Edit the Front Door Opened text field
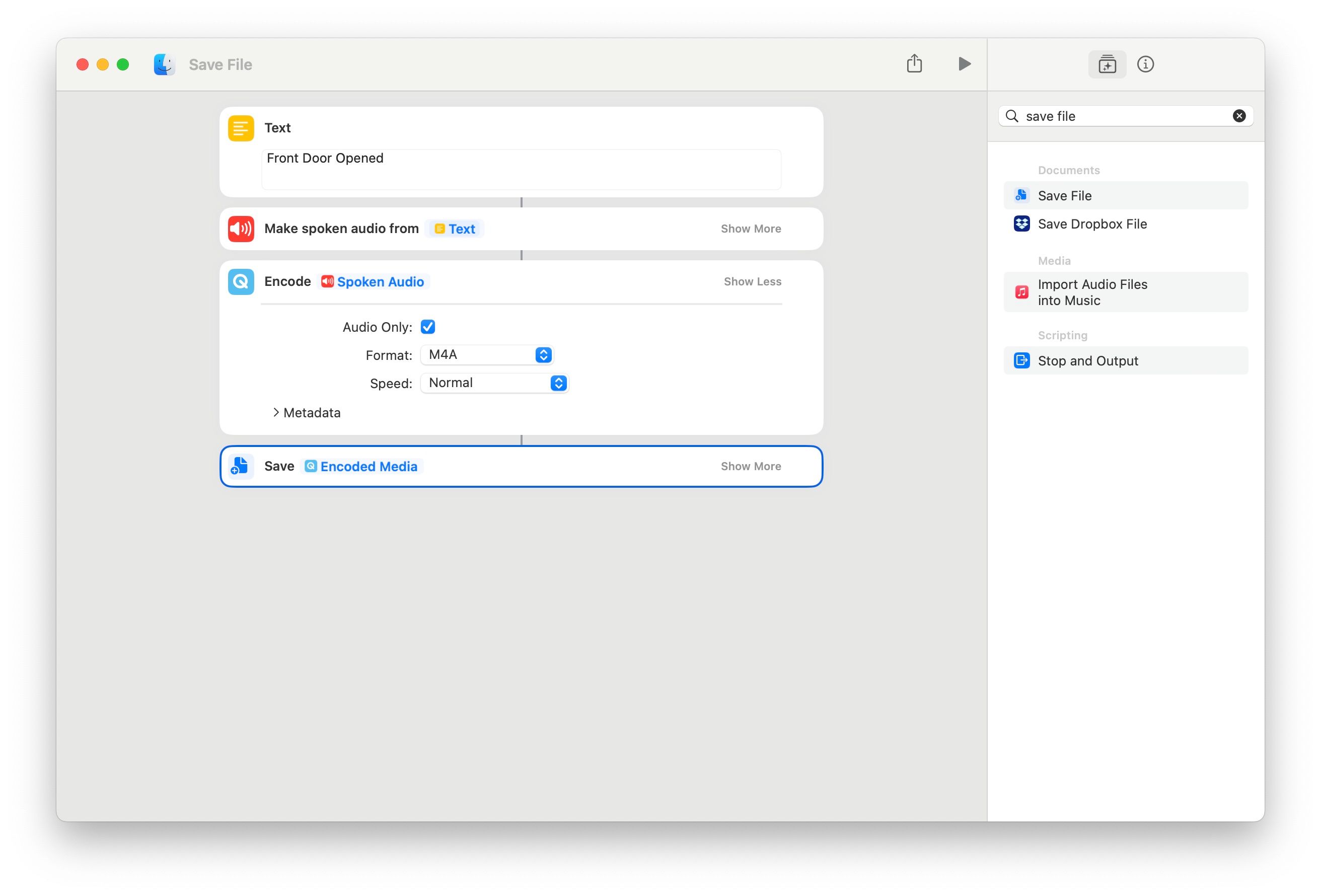The image size is (1321, 896). pyautogui.click(x=521, y=168)
